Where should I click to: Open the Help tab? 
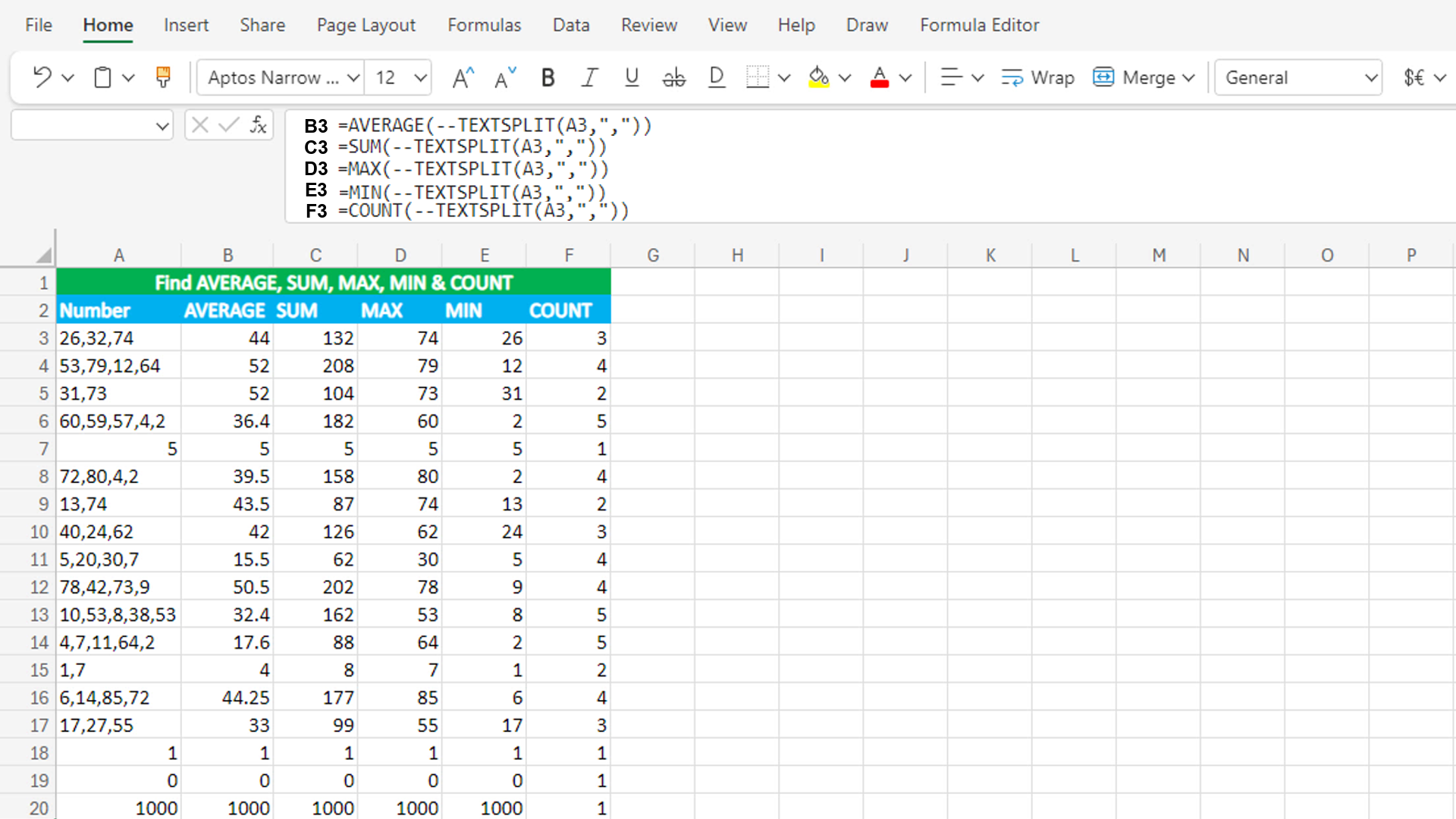796,25
